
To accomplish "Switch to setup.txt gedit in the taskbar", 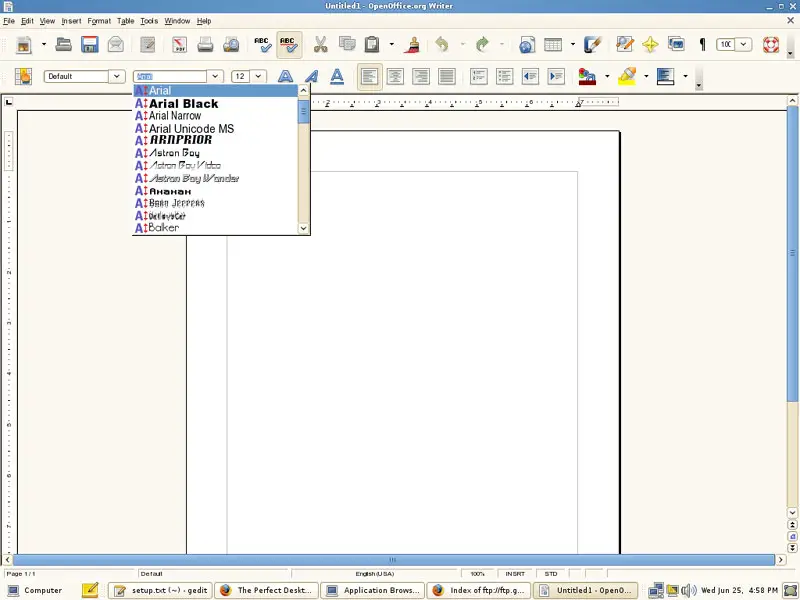I will 160,590.
